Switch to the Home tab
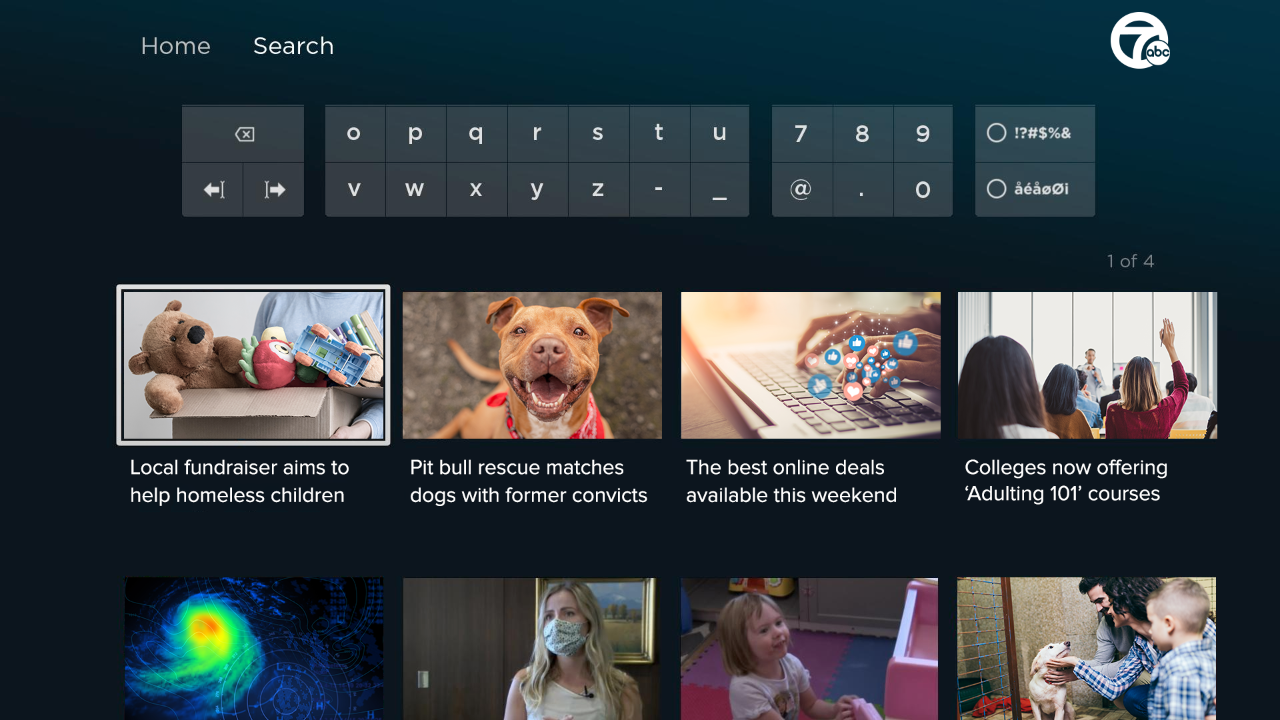The image size is (1280, 720). (x=176, y=46)
